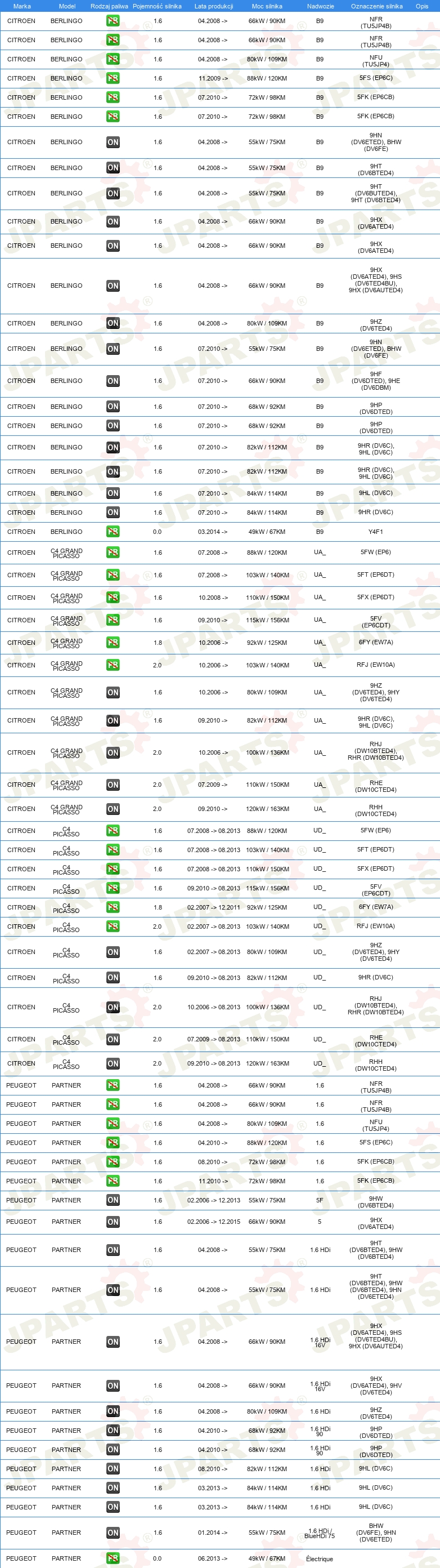Click diesel ON icon in Berlingo 9HF (DV6DTED) row
Viewport: 440px width, 1568px height.
click(113, 381)
